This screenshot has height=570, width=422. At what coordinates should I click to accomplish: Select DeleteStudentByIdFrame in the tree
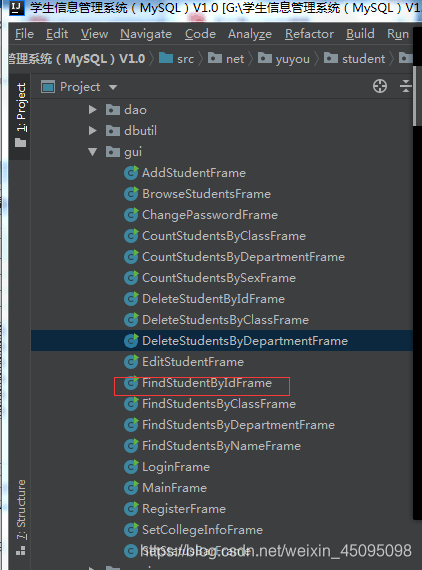(213, 299)
